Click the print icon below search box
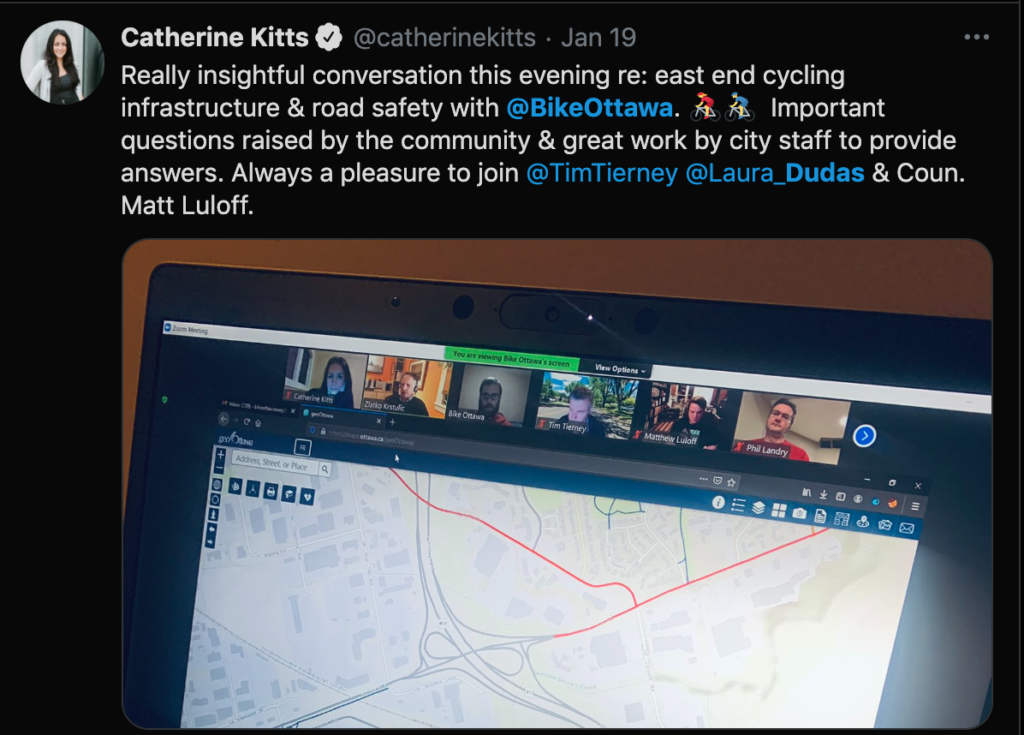Screen dimensions: 1024x735 tap(270, 491)
